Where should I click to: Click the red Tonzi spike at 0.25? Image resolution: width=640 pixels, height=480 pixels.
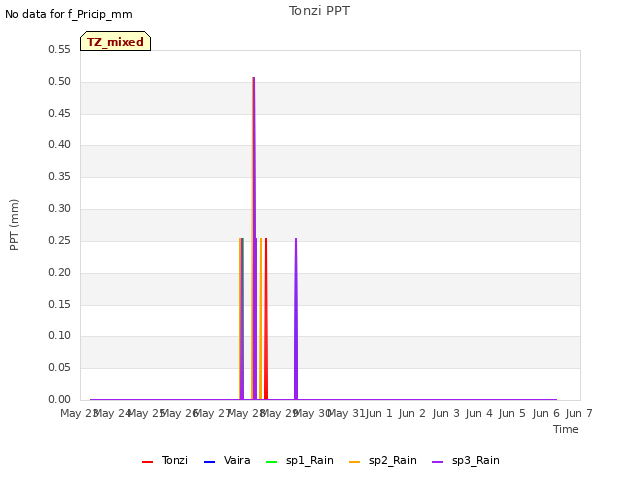[266, 318]
